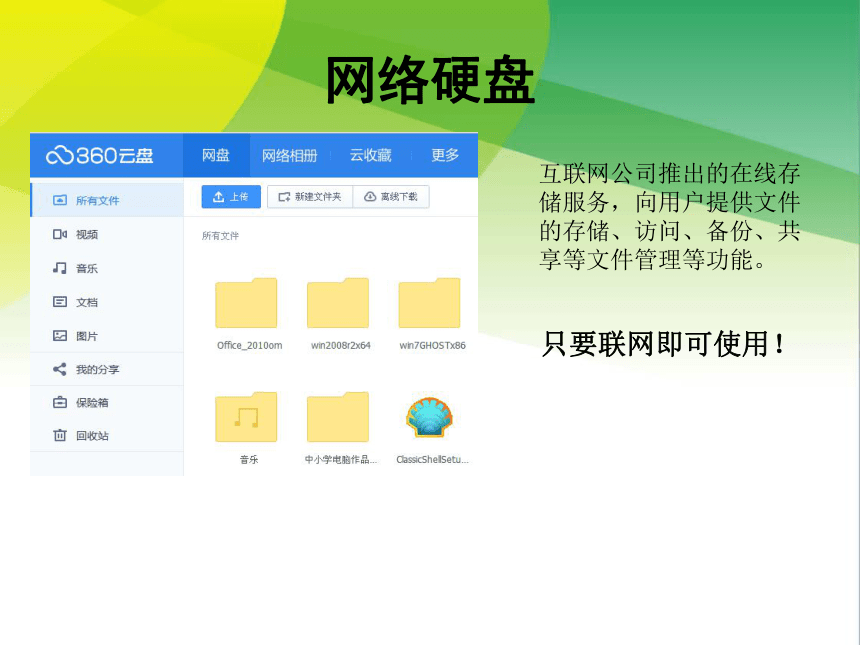The image size is (860, 645).
Task: Click the 所有文件 sidebar icon
Action: click(x=60, y=200)
